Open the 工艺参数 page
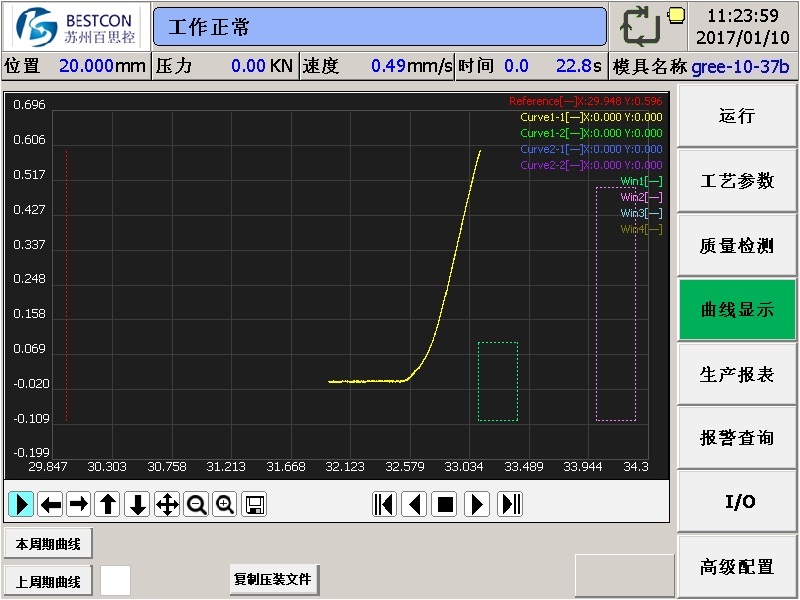Screen dimensions: 800x600 coord(737,181)
